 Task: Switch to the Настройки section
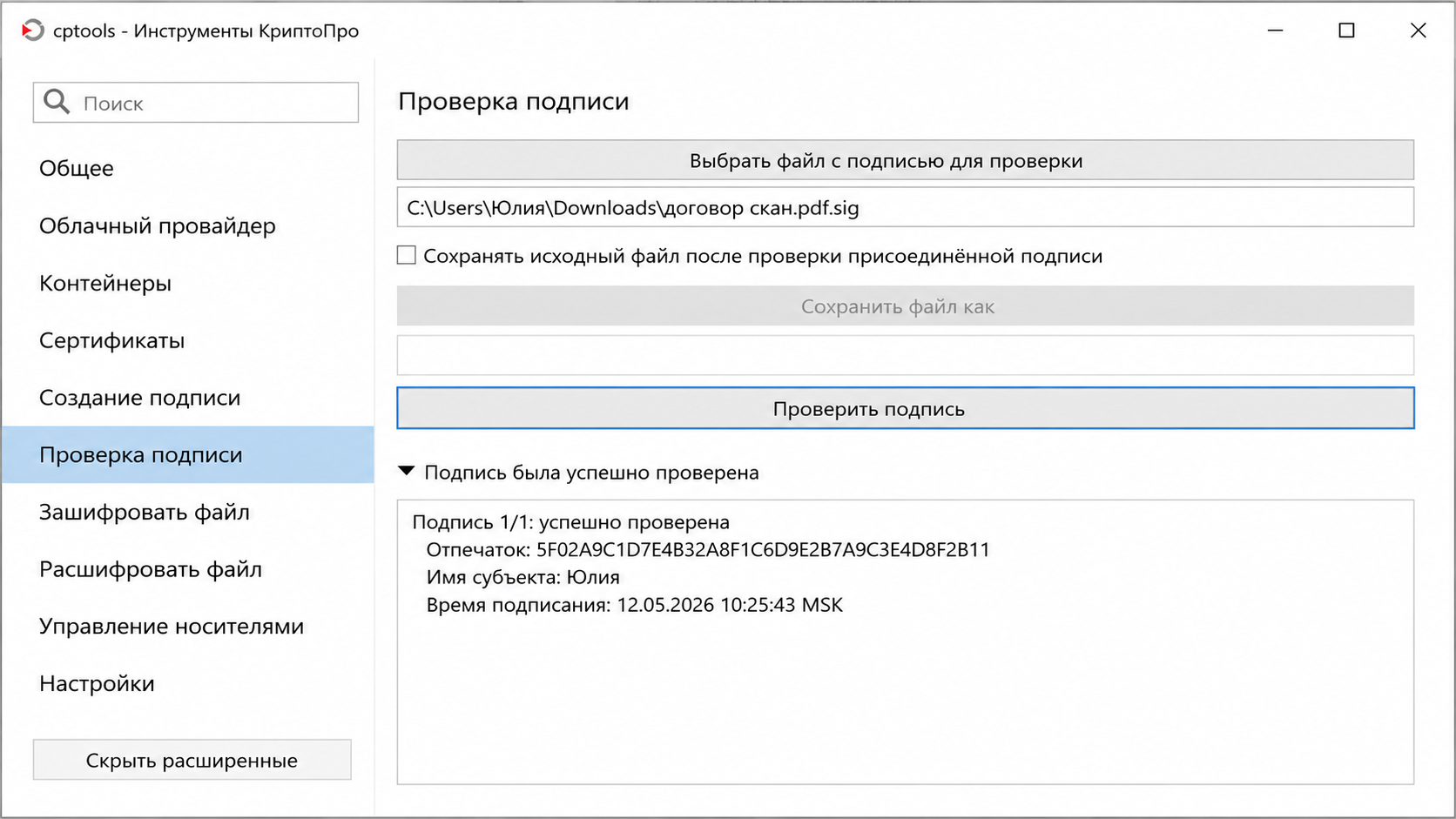[x=188, y=684]
